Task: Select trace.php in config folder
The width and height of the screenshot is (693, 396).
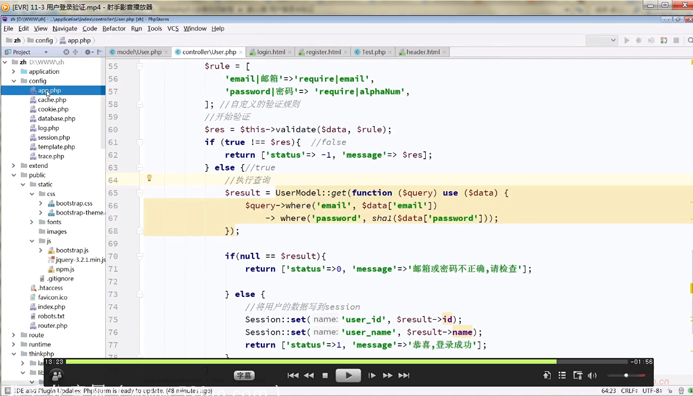Action: (x=51, y=156)
